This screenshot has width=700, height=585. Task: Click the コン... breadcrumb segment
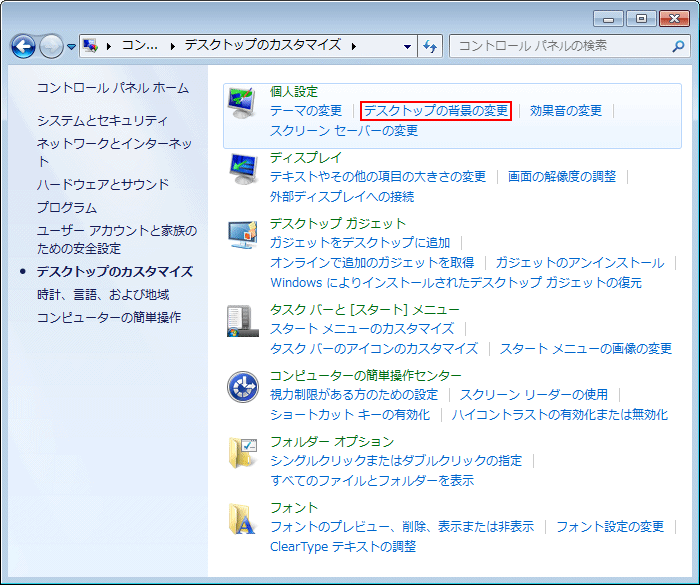(140, 45)
